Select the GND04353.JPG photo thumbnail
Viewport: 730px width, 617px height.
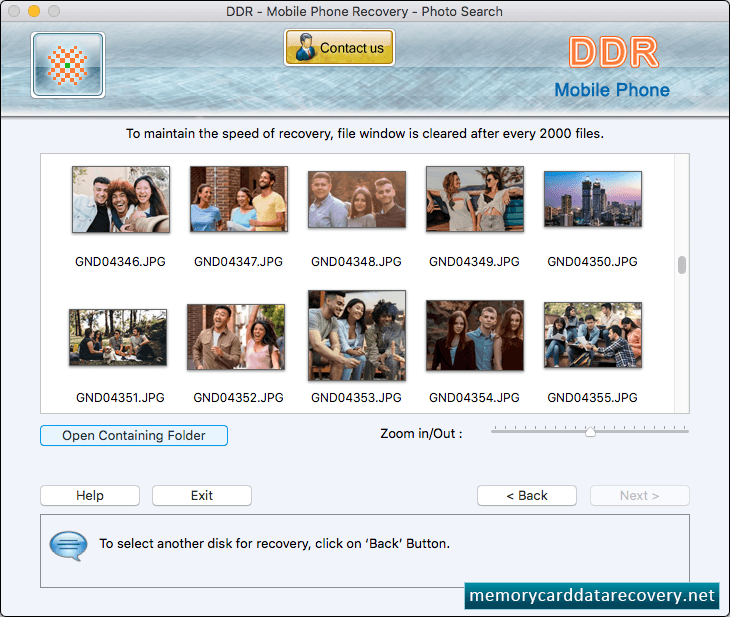(357, 335)
